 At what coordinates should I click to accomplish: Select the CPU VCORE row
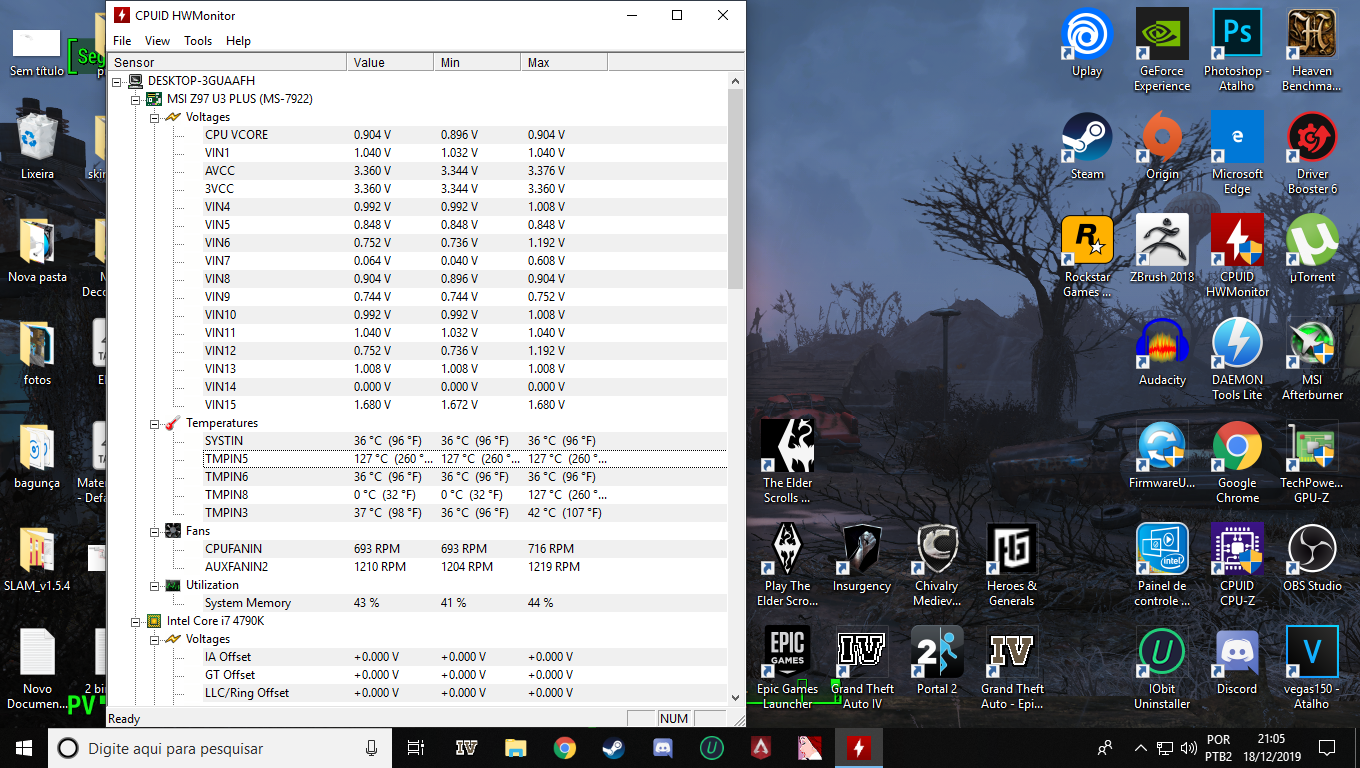tap(465, 135)
